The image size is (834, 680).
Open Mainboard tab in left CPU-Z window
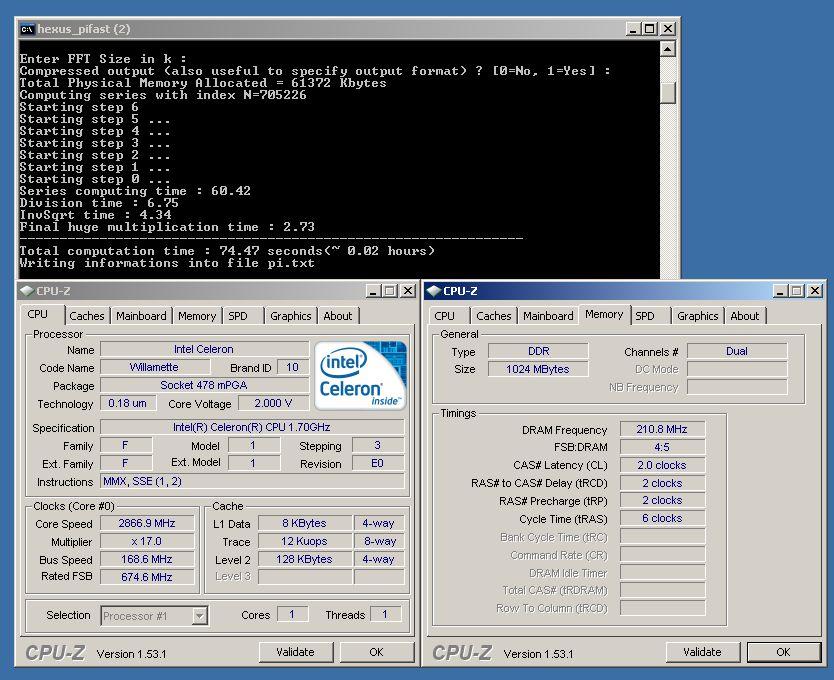pyautogui.click(x=141, y=316)
